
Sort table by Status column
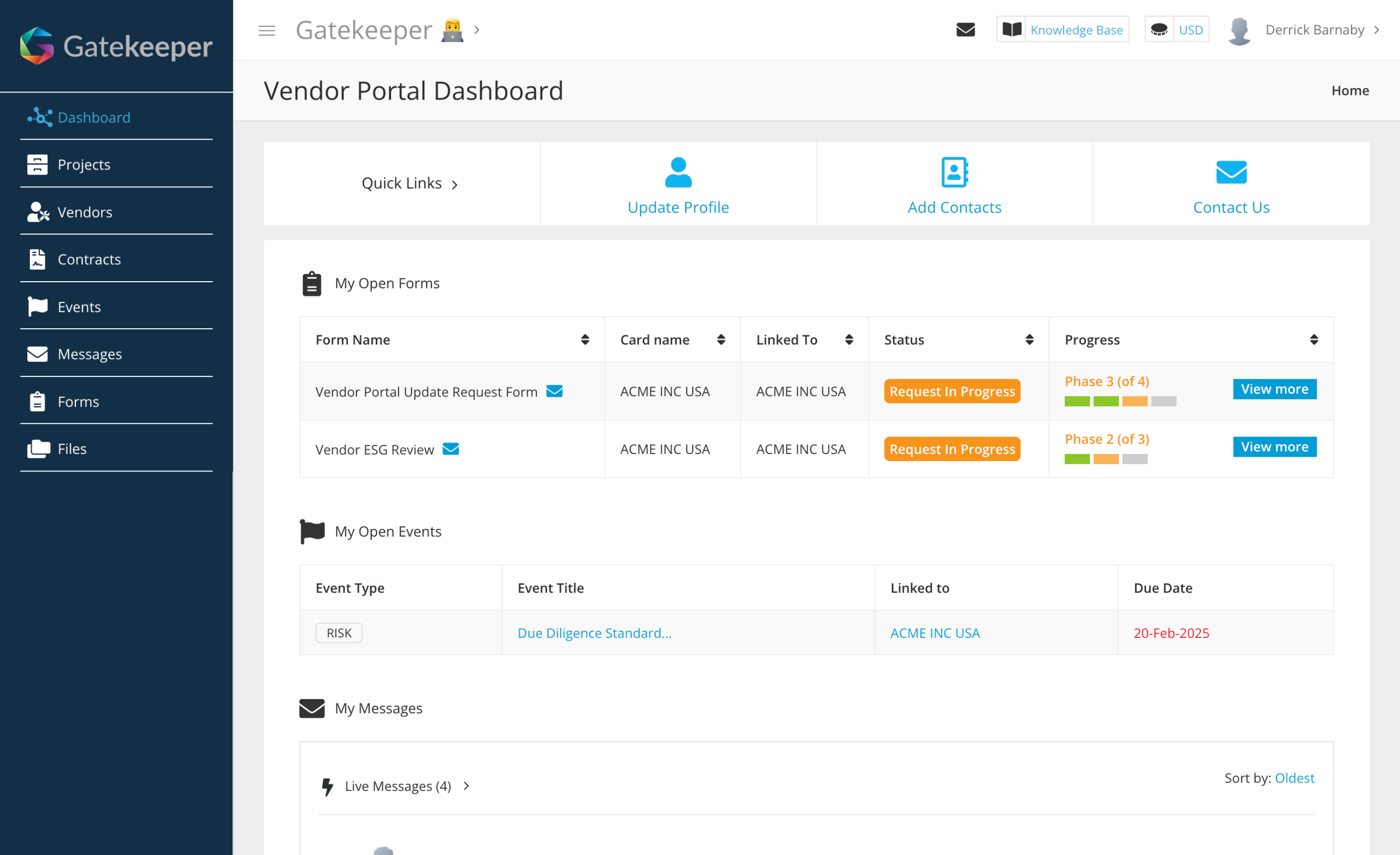point(1029,339)
